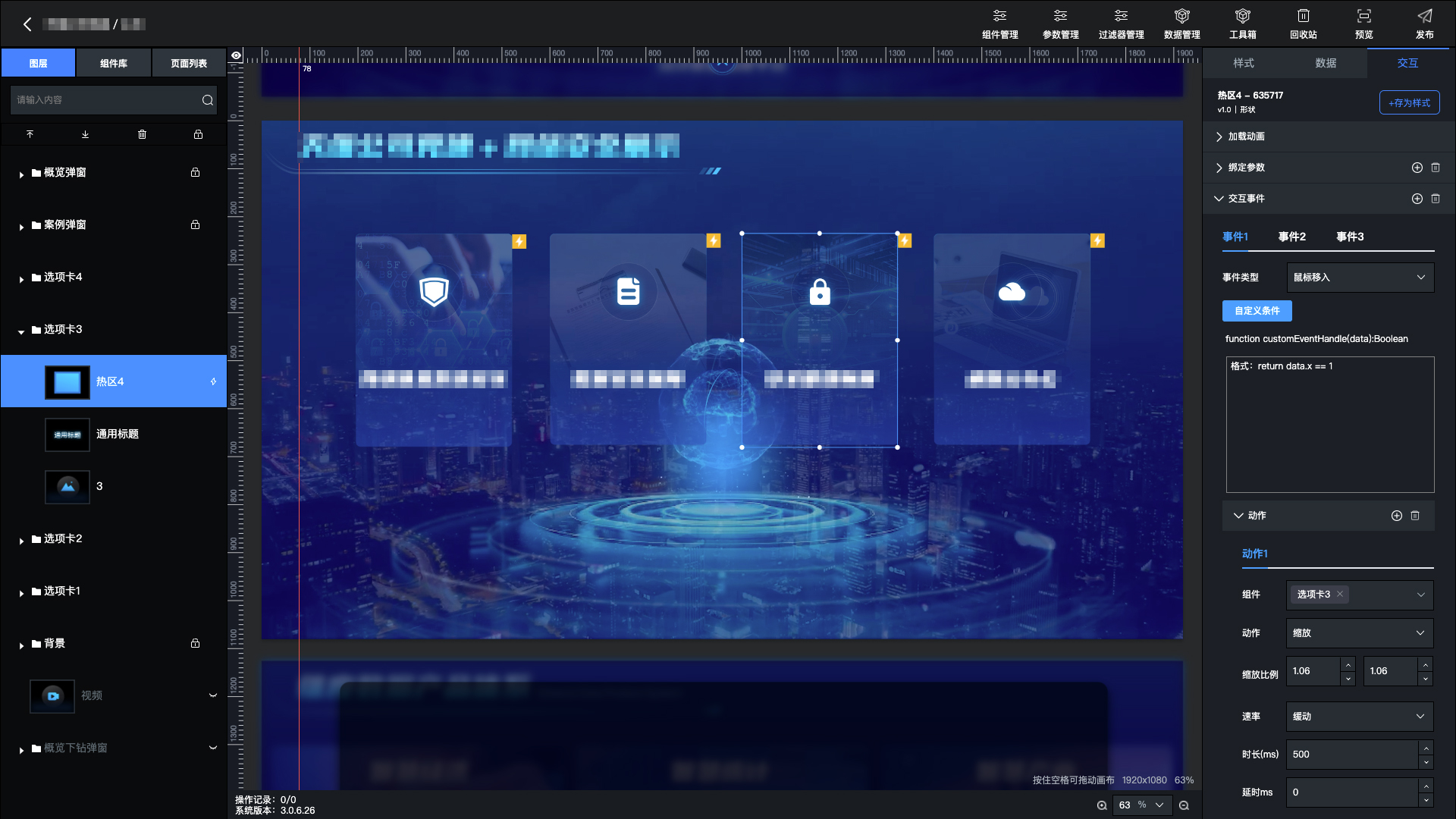This screenshot has height=819, width=1456.
Task: Click move-to-top layer icon
Action: click(x=30, y=134)
